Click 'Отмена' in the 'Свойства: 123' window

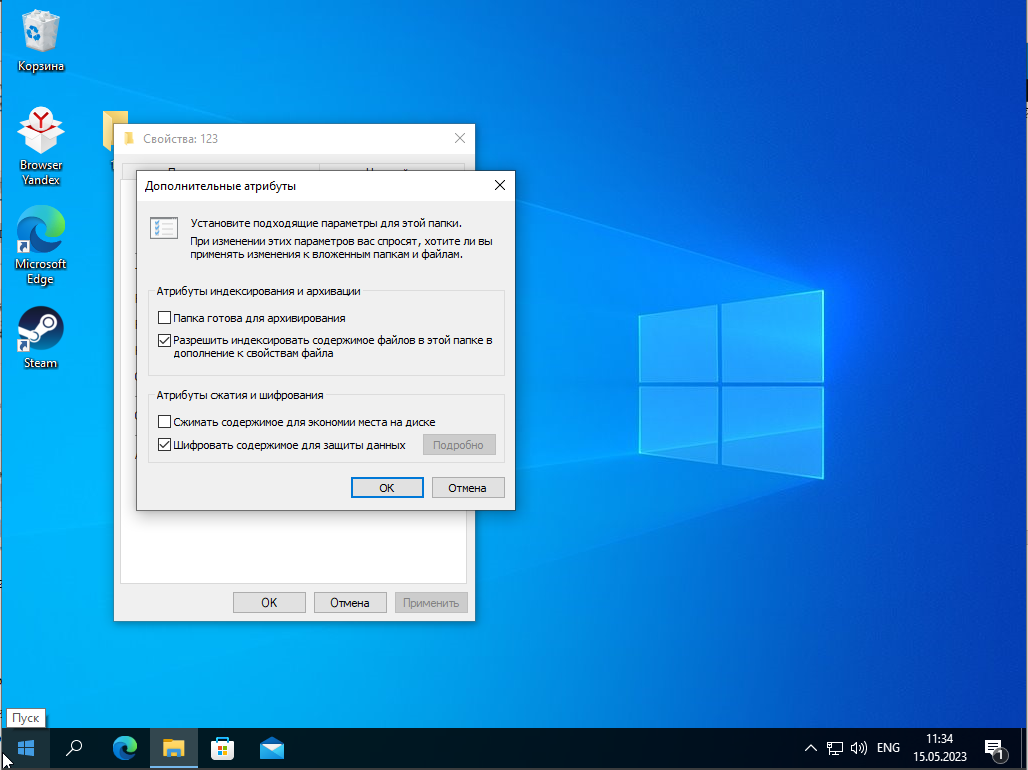[x=350, y=602]
